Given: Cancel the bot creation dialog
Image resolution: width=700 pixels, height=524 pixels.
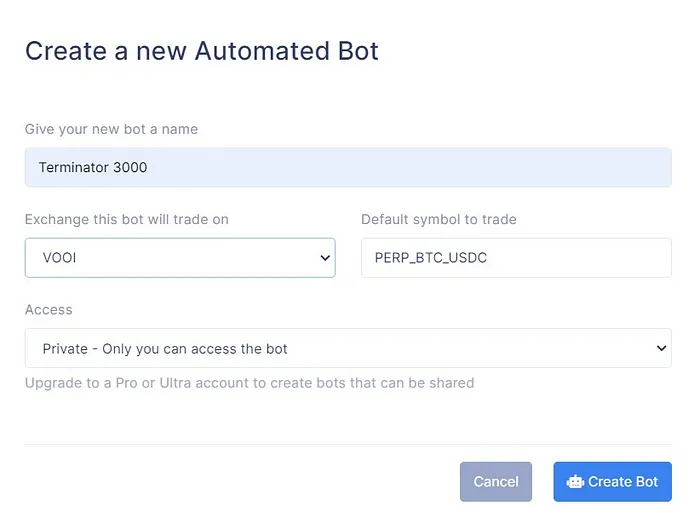Looking at the screenshot, I should 496,482.
